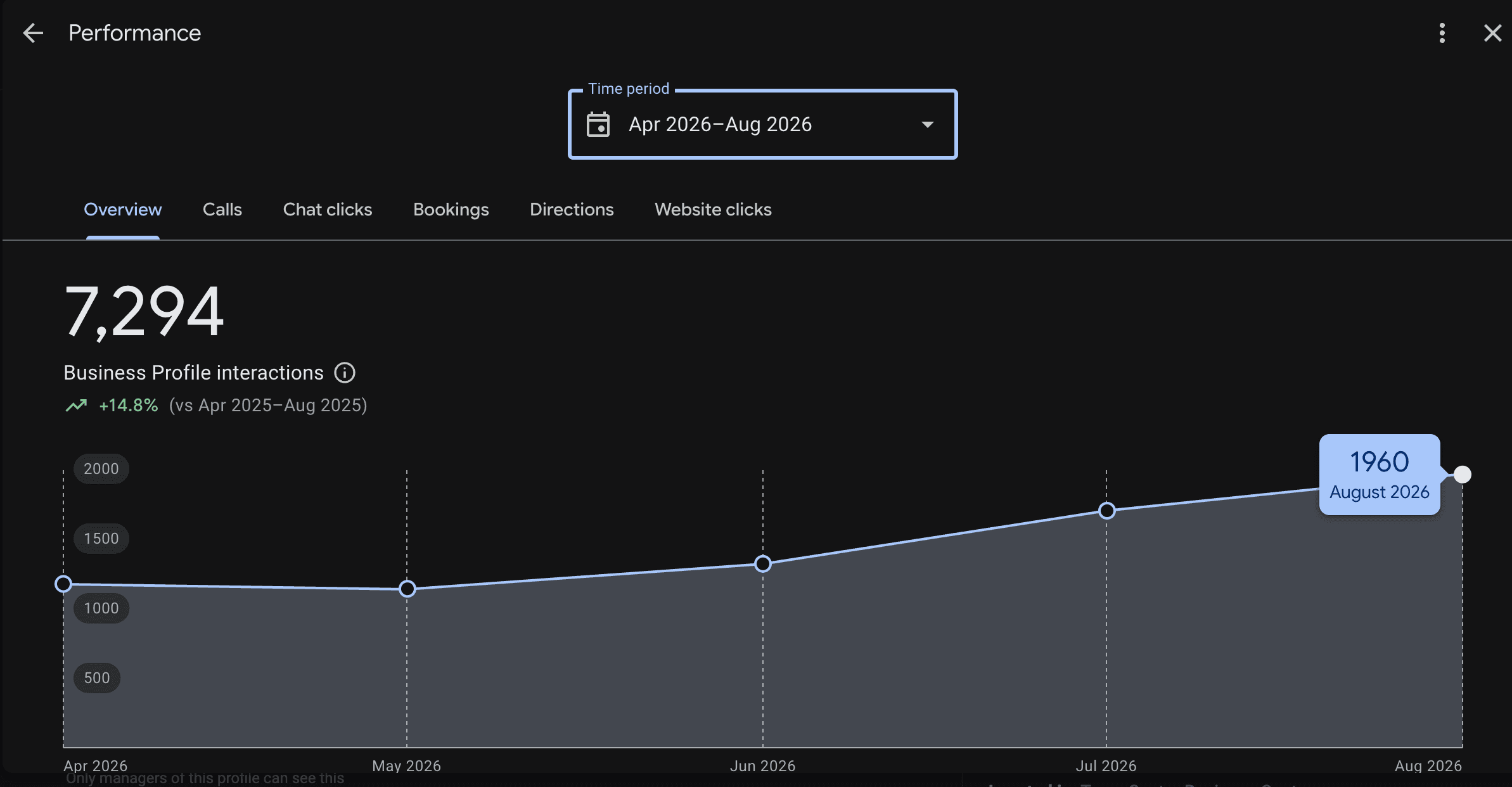Close the Performance panel
The height and width of the screenshot is (787, 1512).
[x=1493, y=33]
